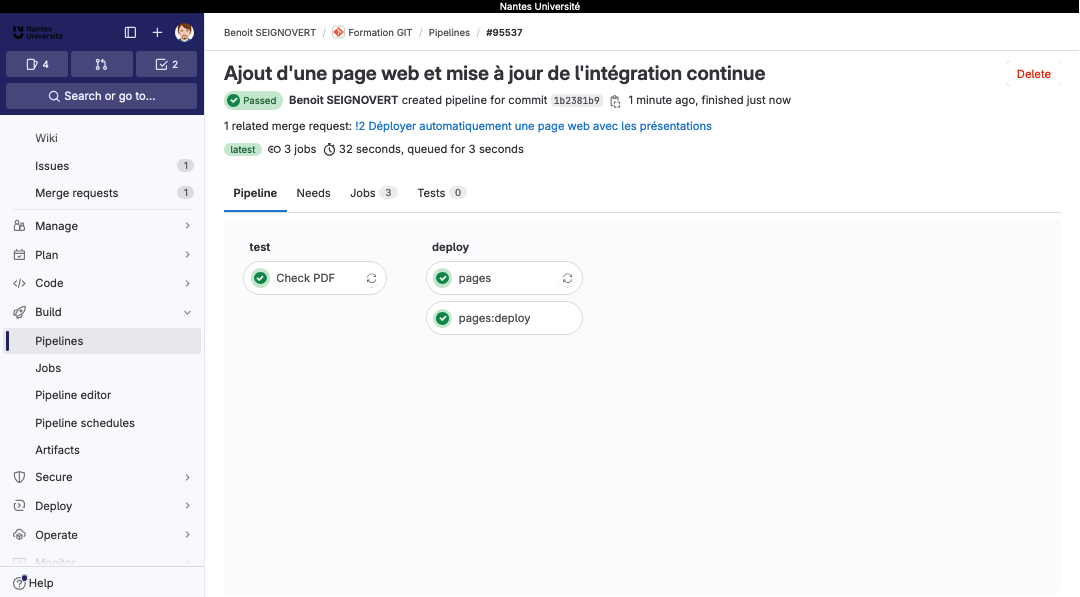Open the create new plus menu
The image size is (1080, 597).
coord(157,32)
